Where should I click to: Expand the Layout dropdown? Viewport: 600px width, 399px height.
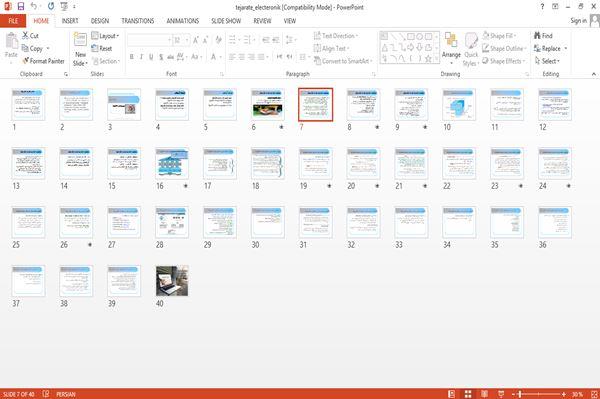106,36
